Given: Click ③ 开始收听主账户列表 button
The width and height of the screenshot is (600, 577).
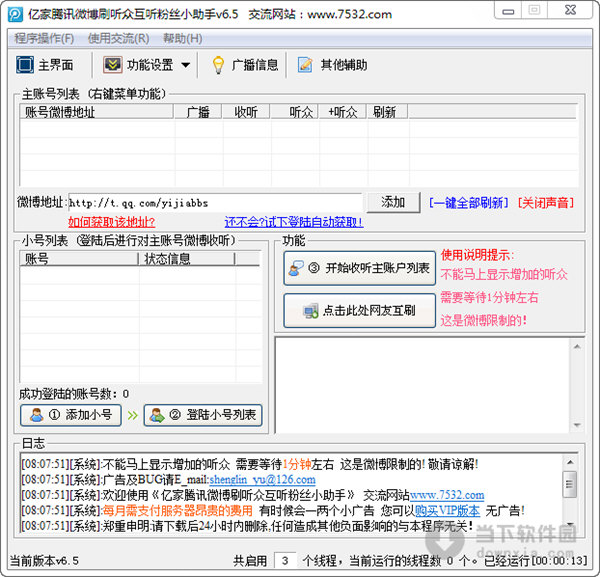Looking at the screenshot, I should [x=360, y=268].
